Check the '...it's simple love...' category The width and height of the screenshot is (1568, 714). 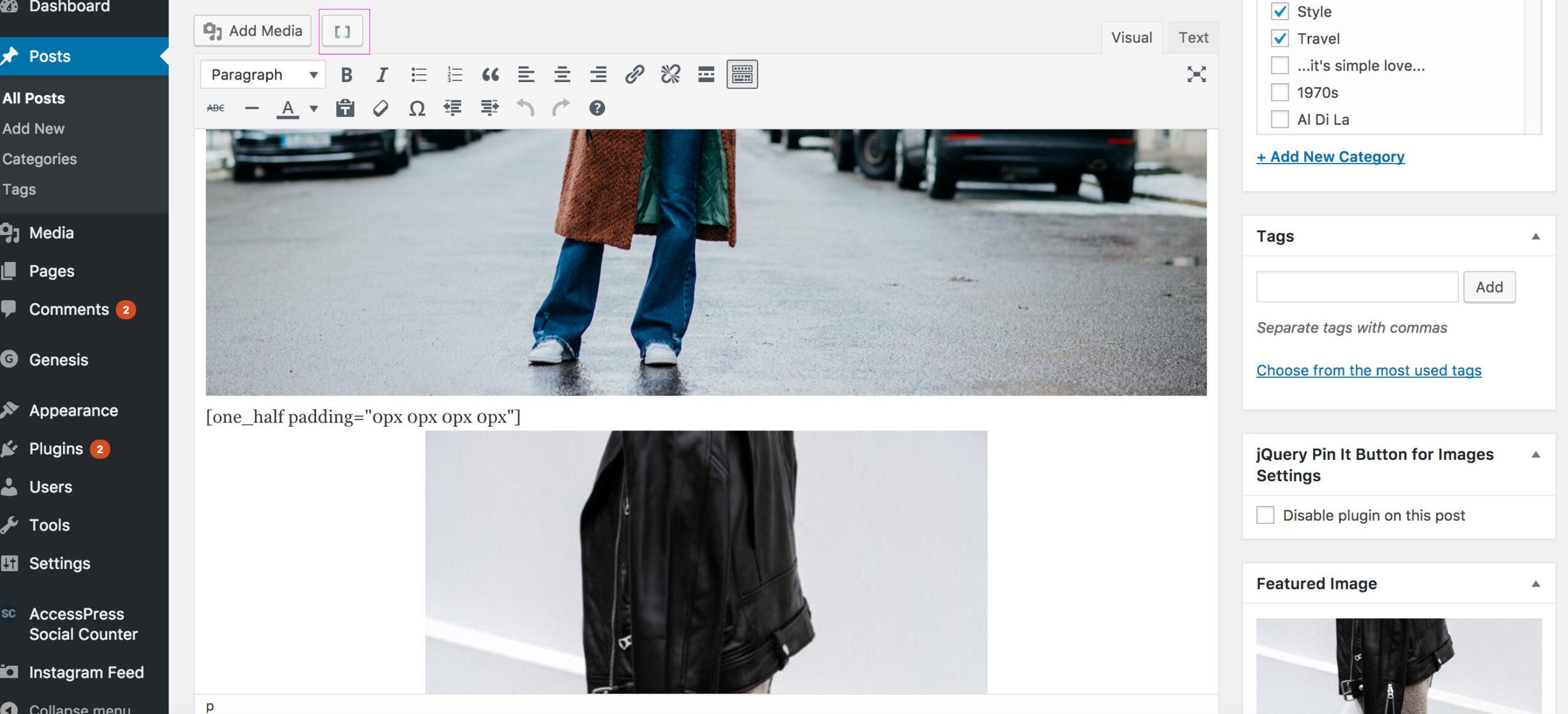[1280, 66]
